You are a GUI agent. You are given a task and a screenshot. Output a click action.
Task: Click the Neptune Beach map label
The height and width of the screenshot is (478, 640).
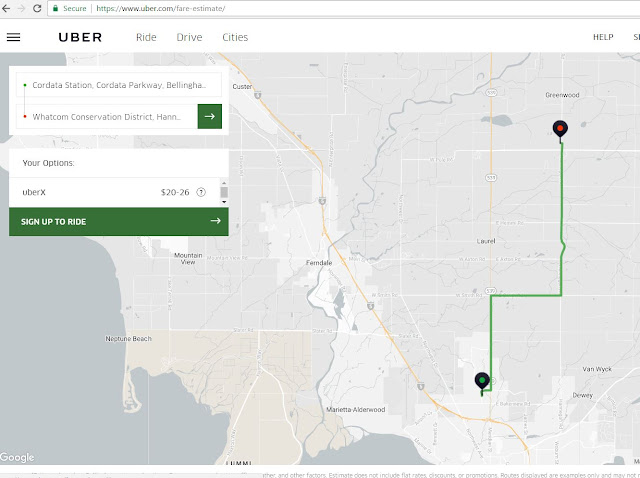[129, 339]
